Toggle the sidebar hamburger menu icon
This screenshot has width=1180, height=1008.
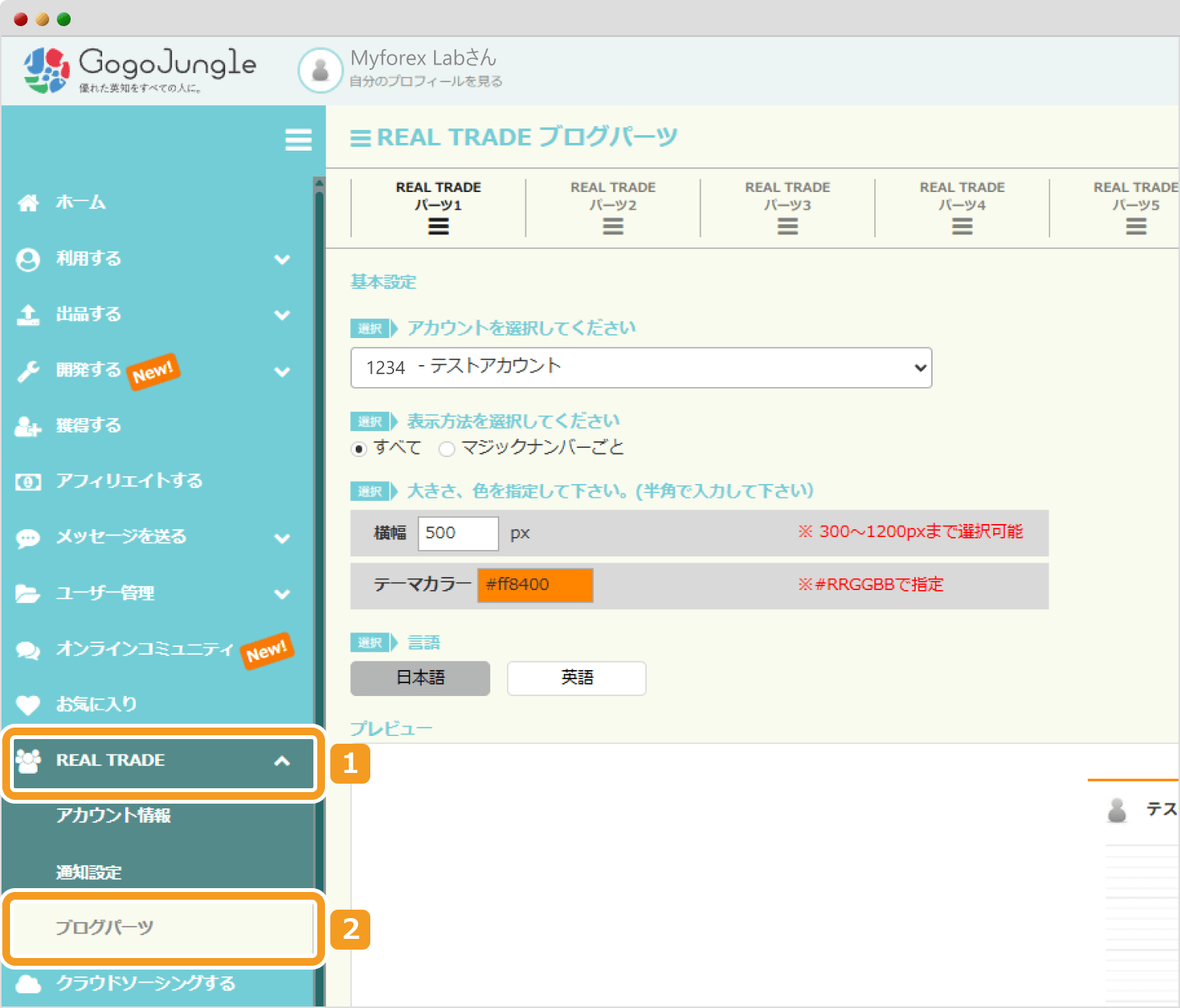298,140
